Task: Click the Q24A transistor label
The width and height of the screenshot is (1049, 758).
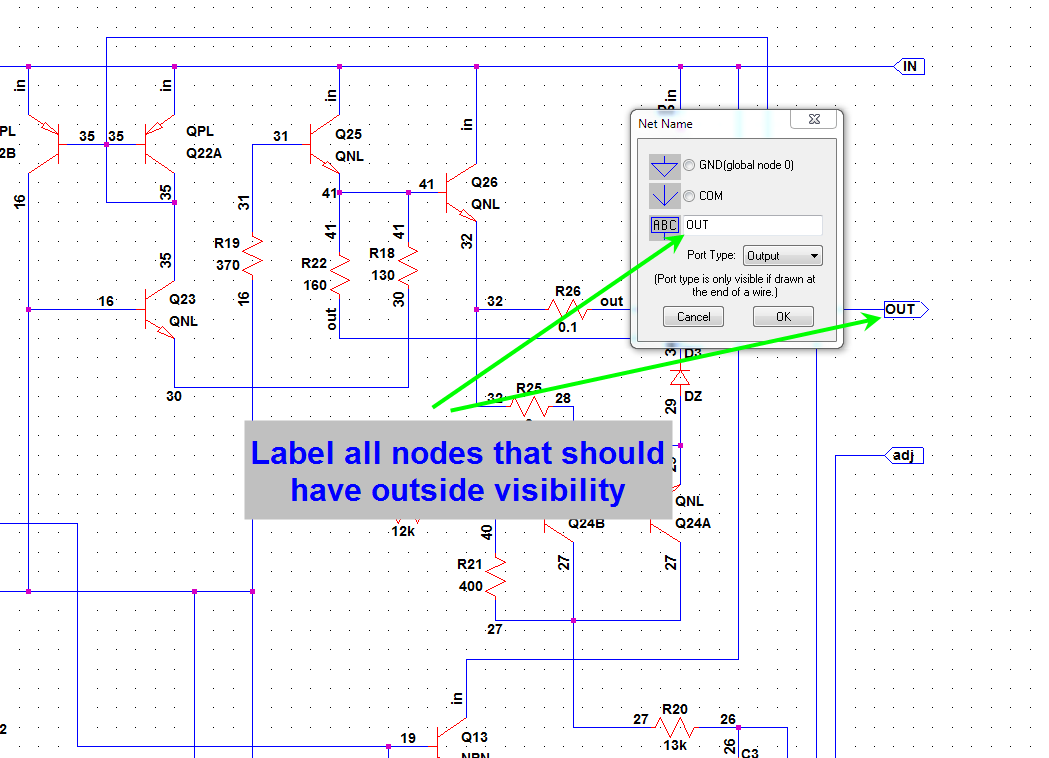Action: point(693,523)
